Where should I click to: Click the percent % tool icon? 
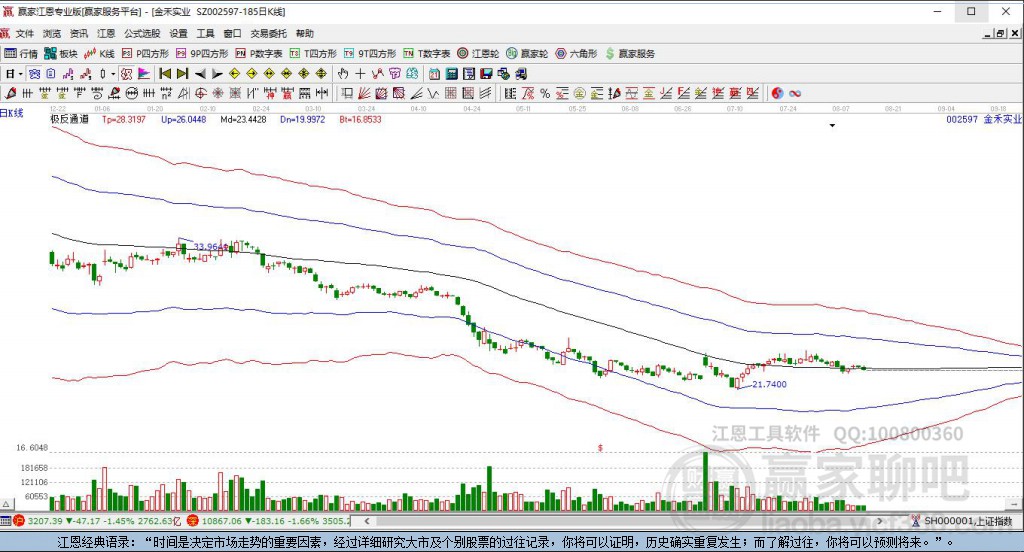[x=545, y=93]
